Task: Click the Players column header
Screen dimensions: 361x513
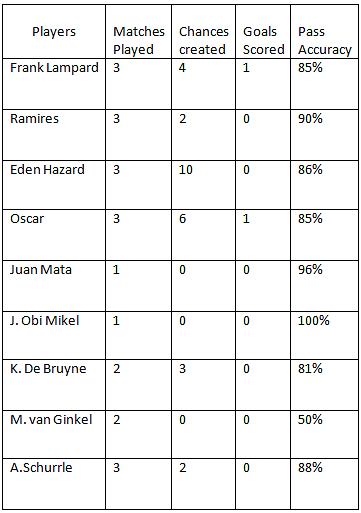Action: tap(54, 32)
